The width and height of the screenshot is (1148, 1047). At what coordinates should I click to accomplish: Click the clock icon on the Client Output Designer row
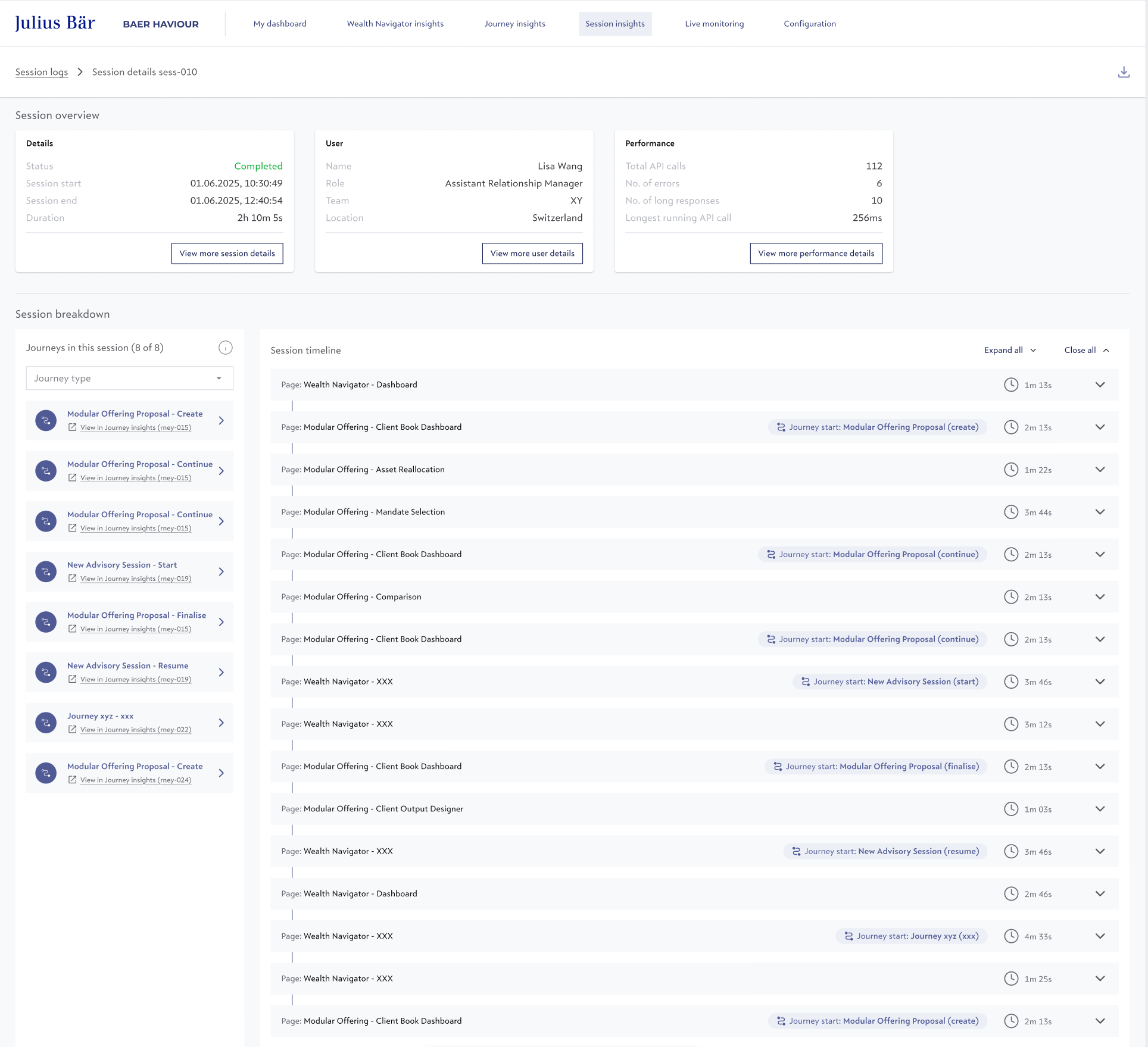click(1011, 809)
